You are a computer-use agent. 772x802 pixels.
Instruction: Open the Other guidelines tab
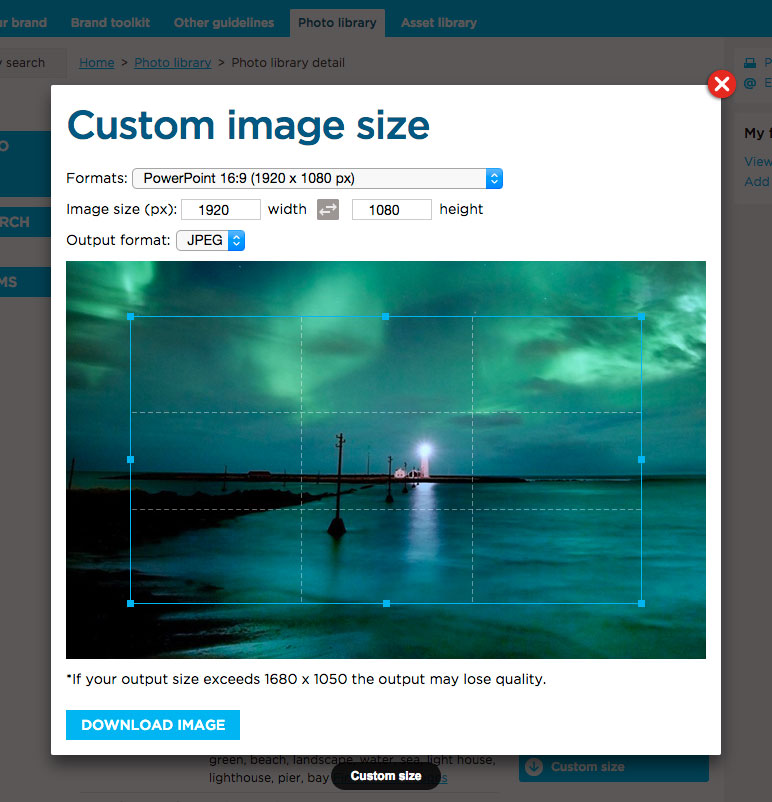(224, 22)
